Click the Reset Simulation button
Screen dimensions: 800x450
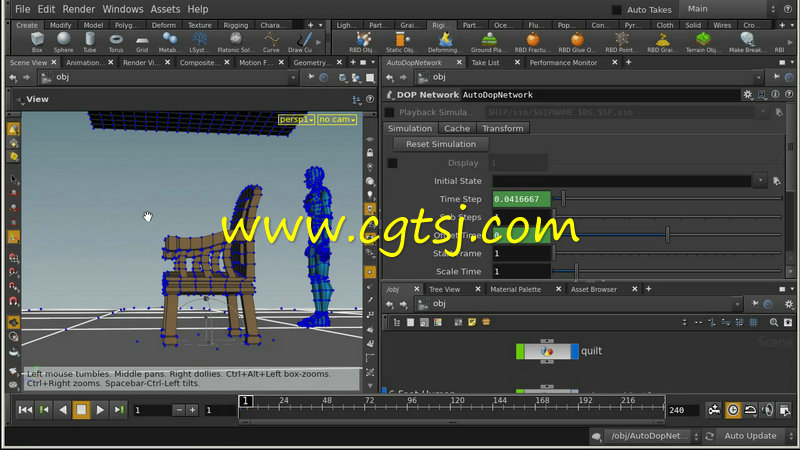pyautogui.click(x=441, y=144)
